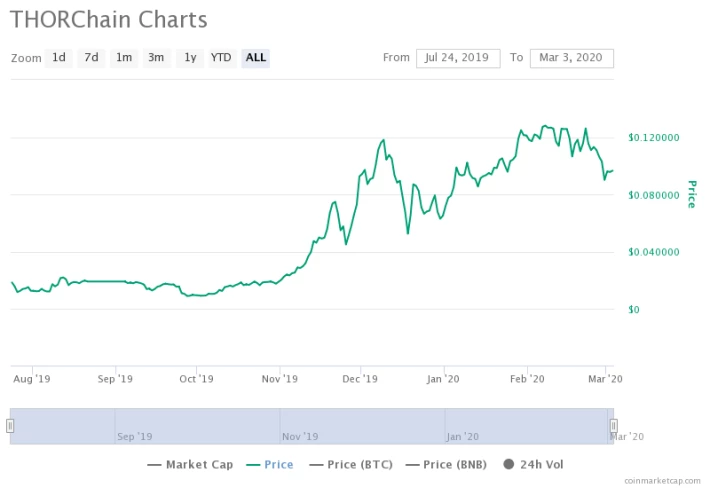This screenshot has width=710, height=488.
Task: Open the To date field Mar 3, 2020
Action: [x=572, y=58]
